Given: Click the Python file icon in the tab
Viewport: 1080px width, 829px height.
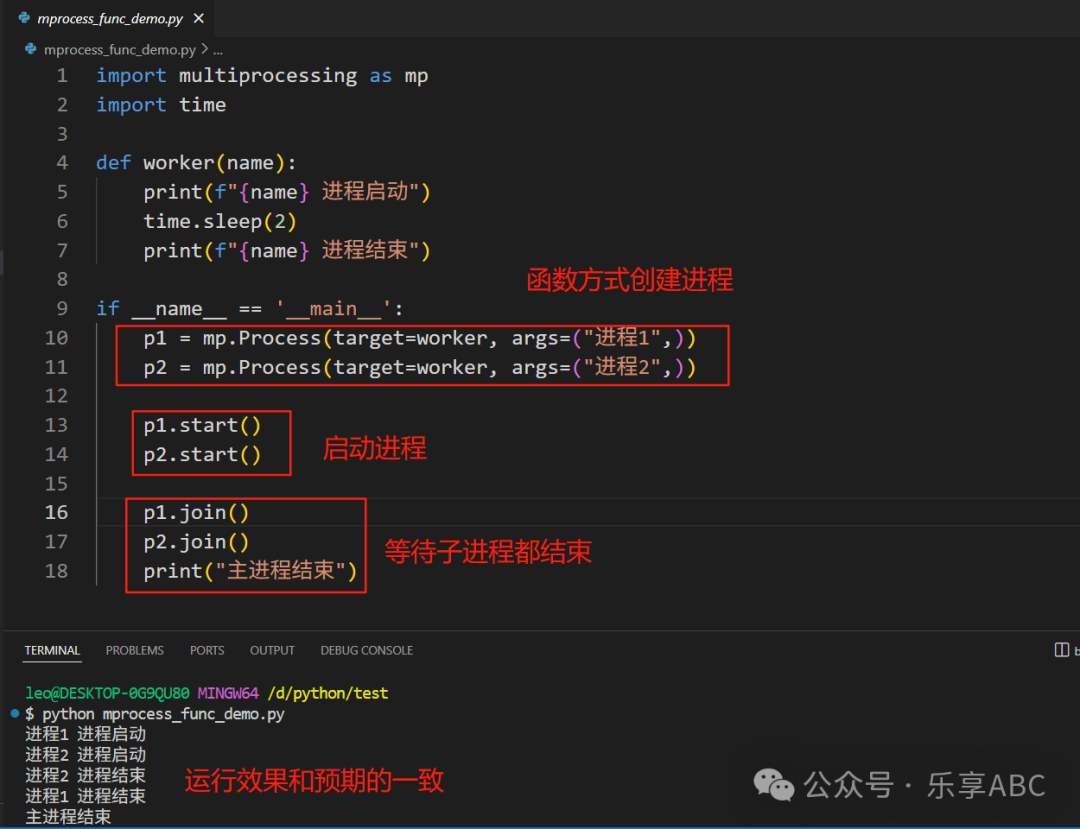Looking at the screenshot, I should (x=24, y=19).
